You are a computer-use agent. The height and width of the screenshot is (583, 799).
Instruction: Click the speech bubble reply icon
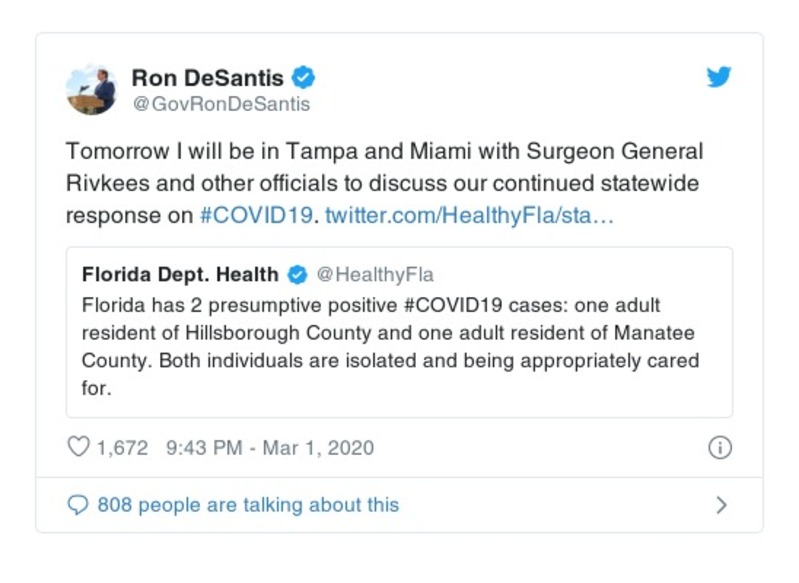78,505
